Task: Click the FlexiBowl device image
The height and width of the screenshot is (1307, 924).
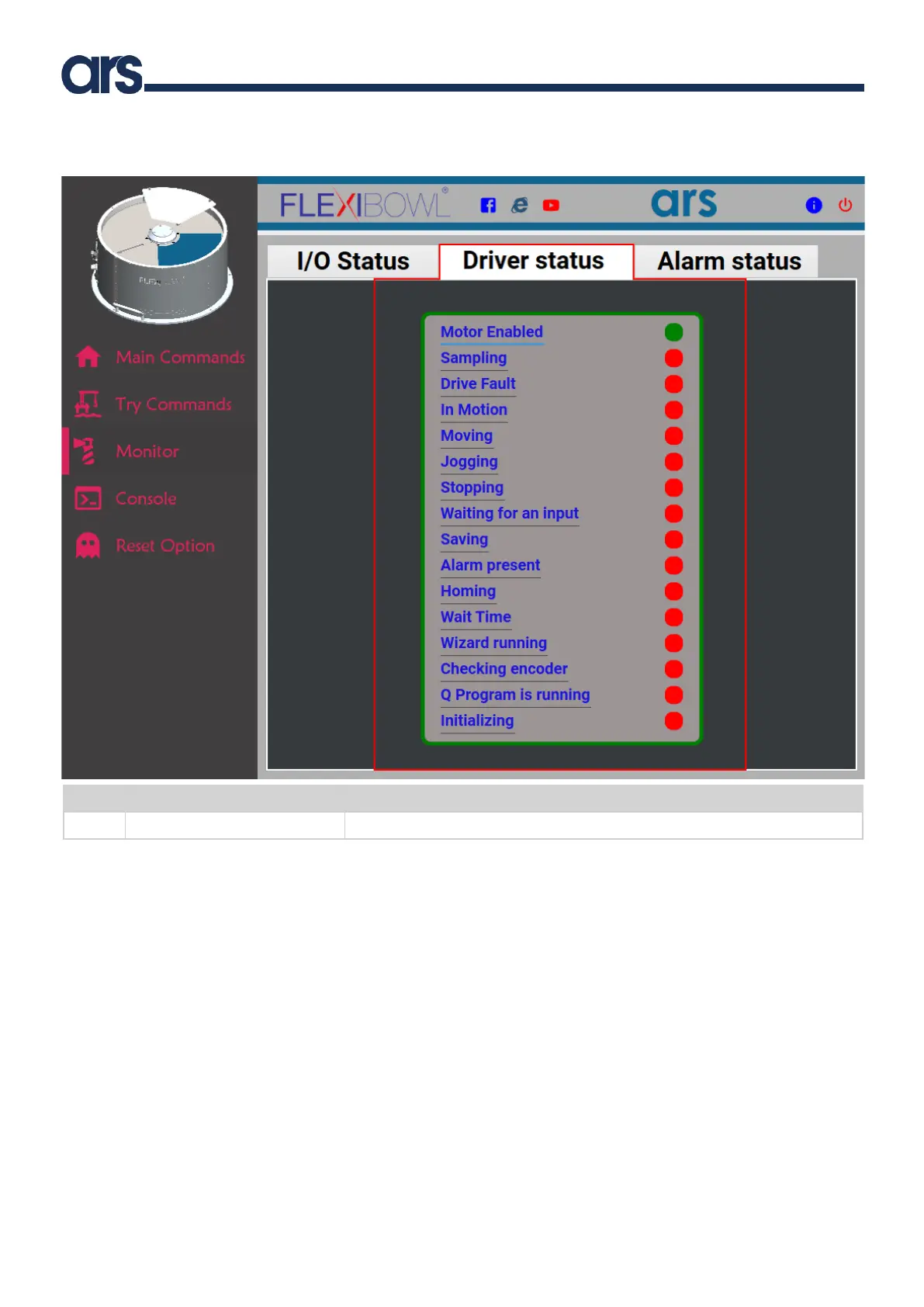Action: pyautogui.click(x=162, y=256)
